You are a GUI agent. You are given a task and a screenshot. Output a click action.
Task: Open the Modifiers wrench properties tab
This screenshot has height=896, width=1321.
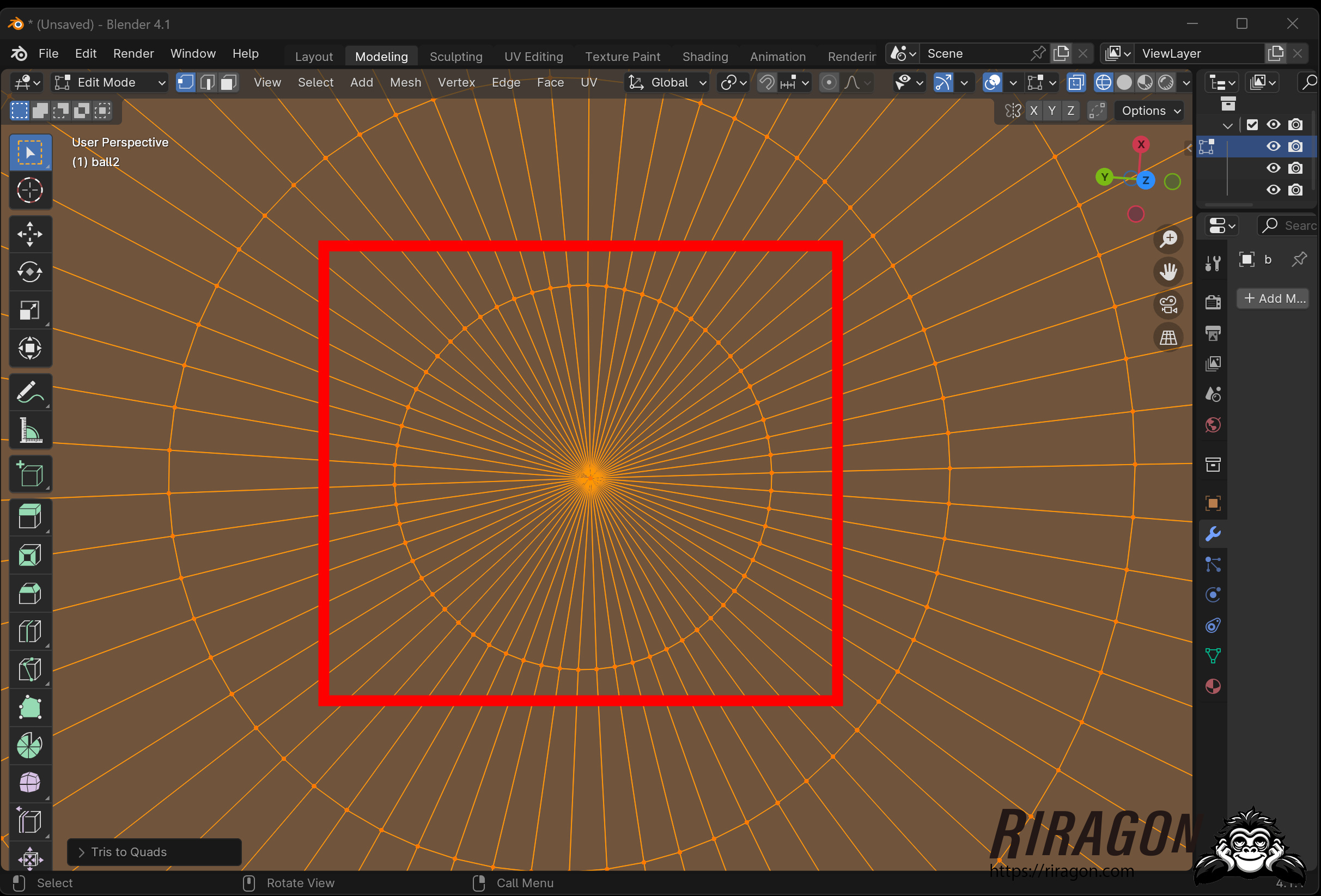[1213, 533]
